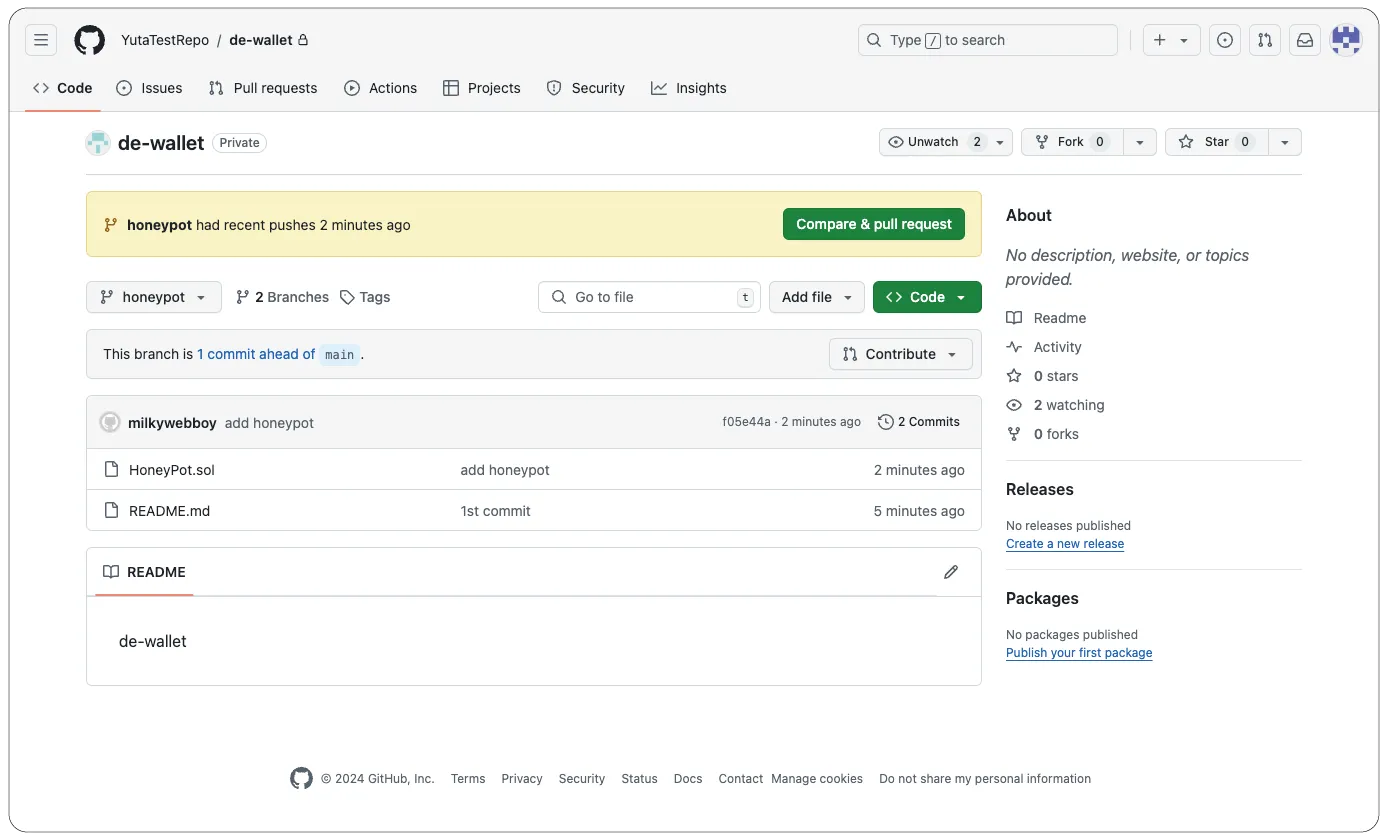Image resolution: width=1385 pixels, height=840 pixels.
Task: Open the Issues tab
Action: [x=149, y=88]
